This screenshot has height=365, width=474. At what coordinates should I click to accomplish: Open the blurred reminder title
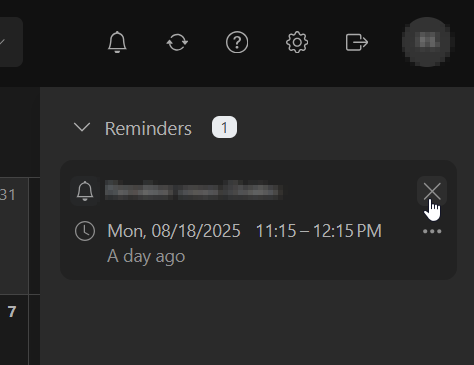click(x=194, y=190)
